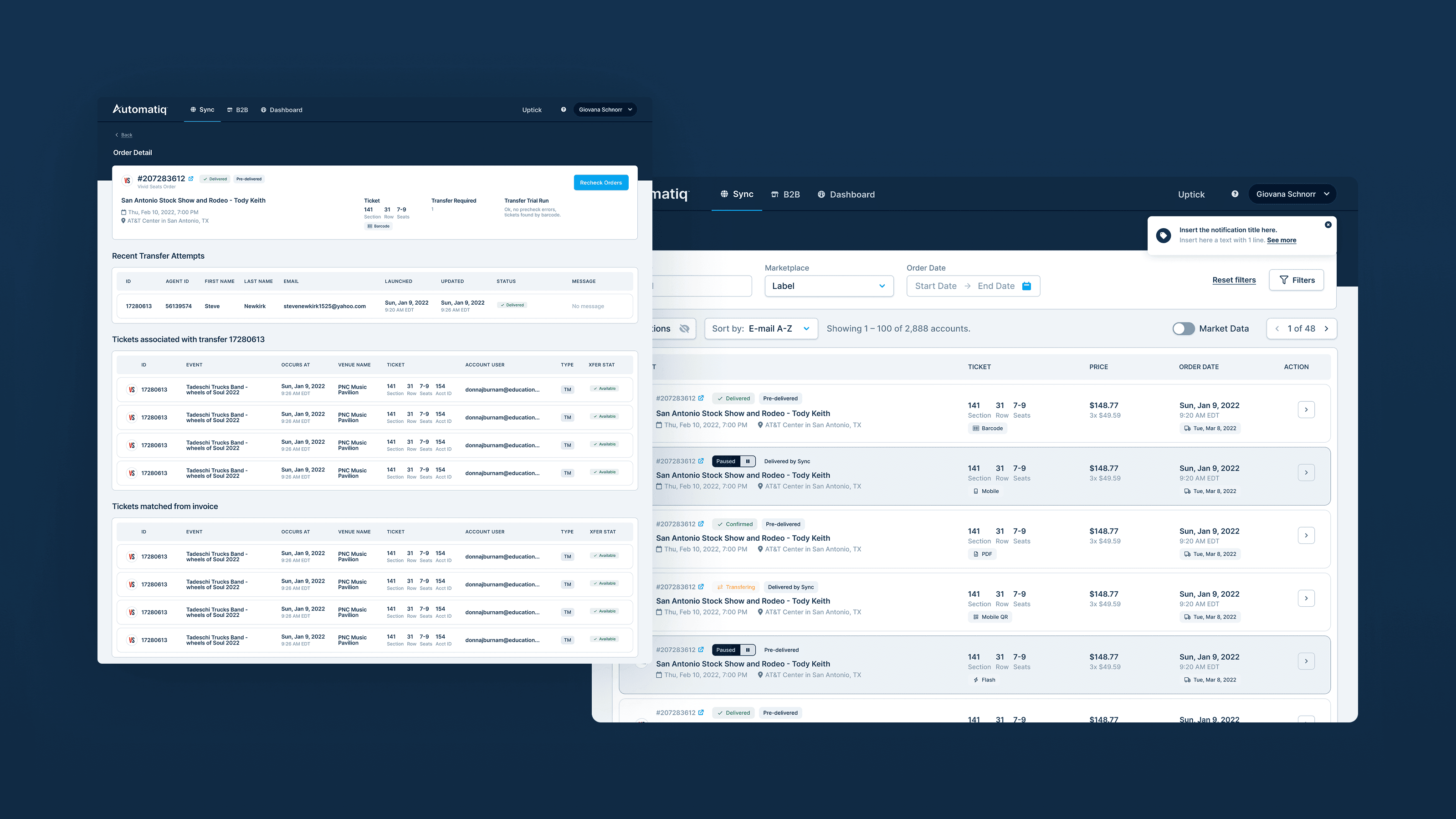The width and height of the screenshot is (1456, 819).
Task: Open the Dashboard tab in Order Detail window
Action: pyautogui.click(x=282, y=110)
